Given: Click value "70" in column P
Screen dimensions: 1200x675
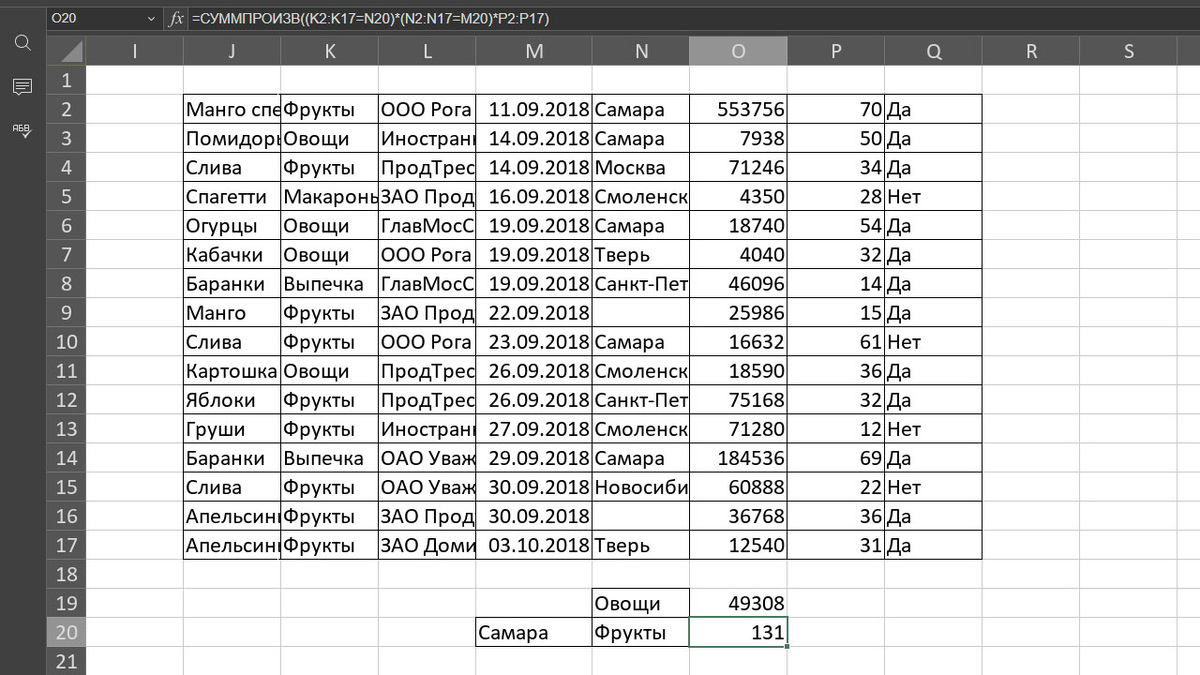Looking at the screenshot, I should (836, 110).
